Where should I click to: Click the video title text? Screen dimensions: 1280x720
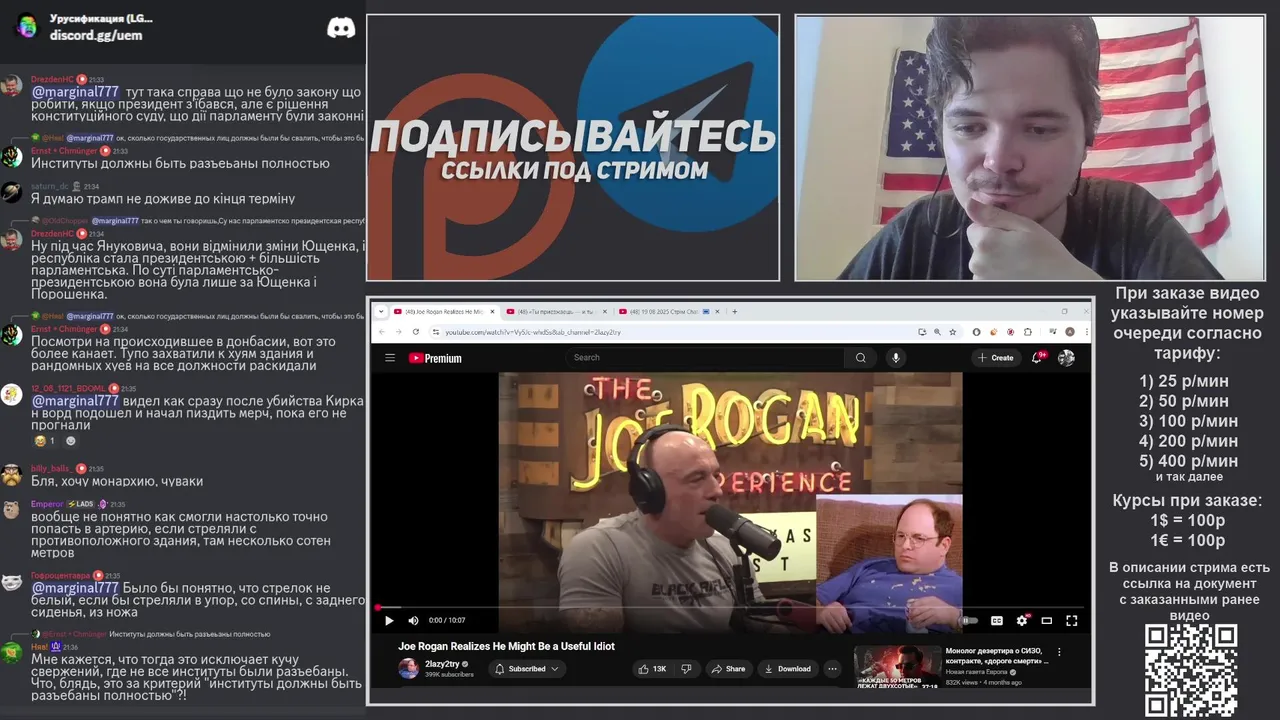click(506, 646)
